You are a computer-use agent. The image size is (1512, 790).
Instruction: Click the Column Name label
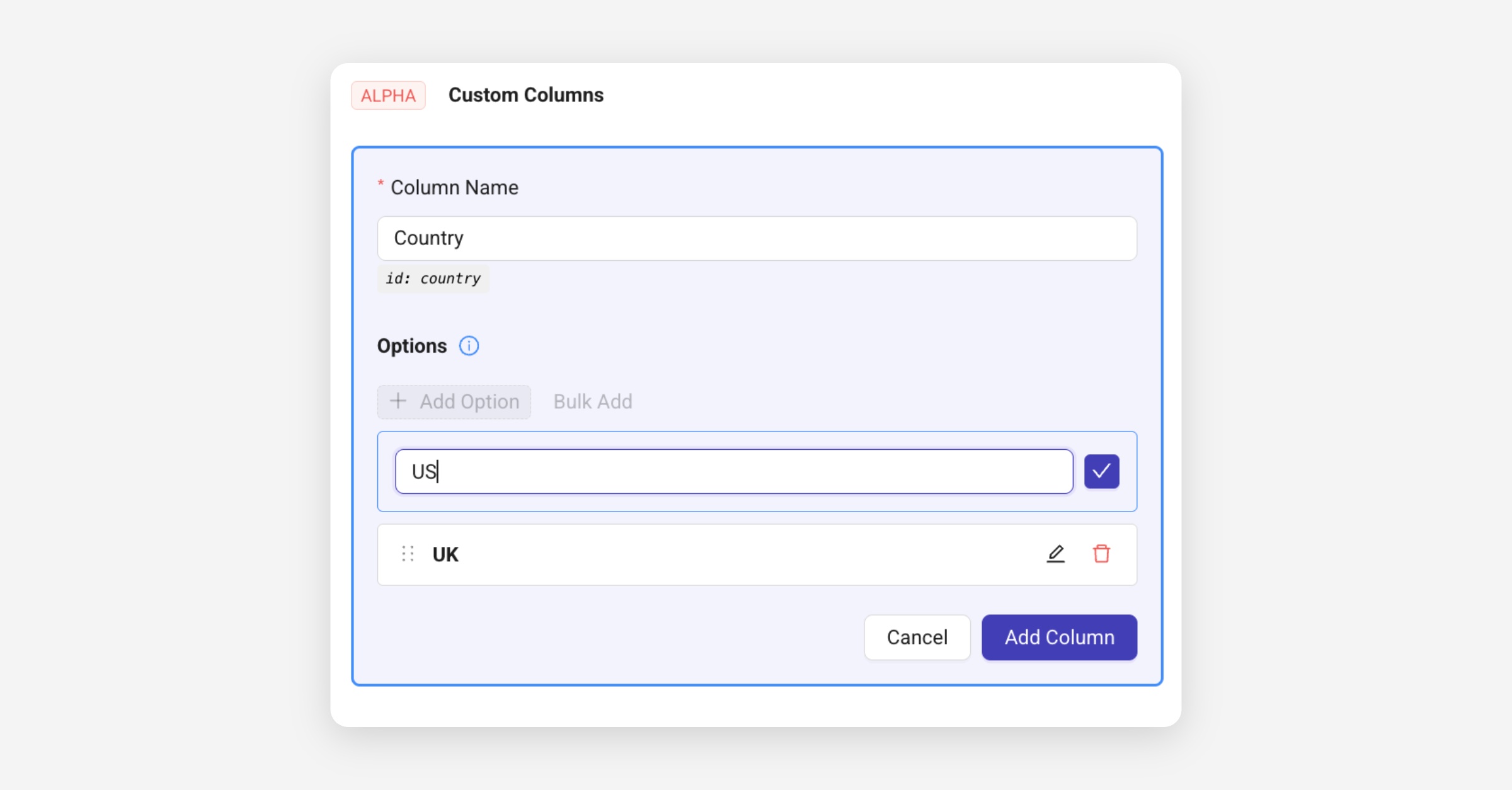(454, 188)
